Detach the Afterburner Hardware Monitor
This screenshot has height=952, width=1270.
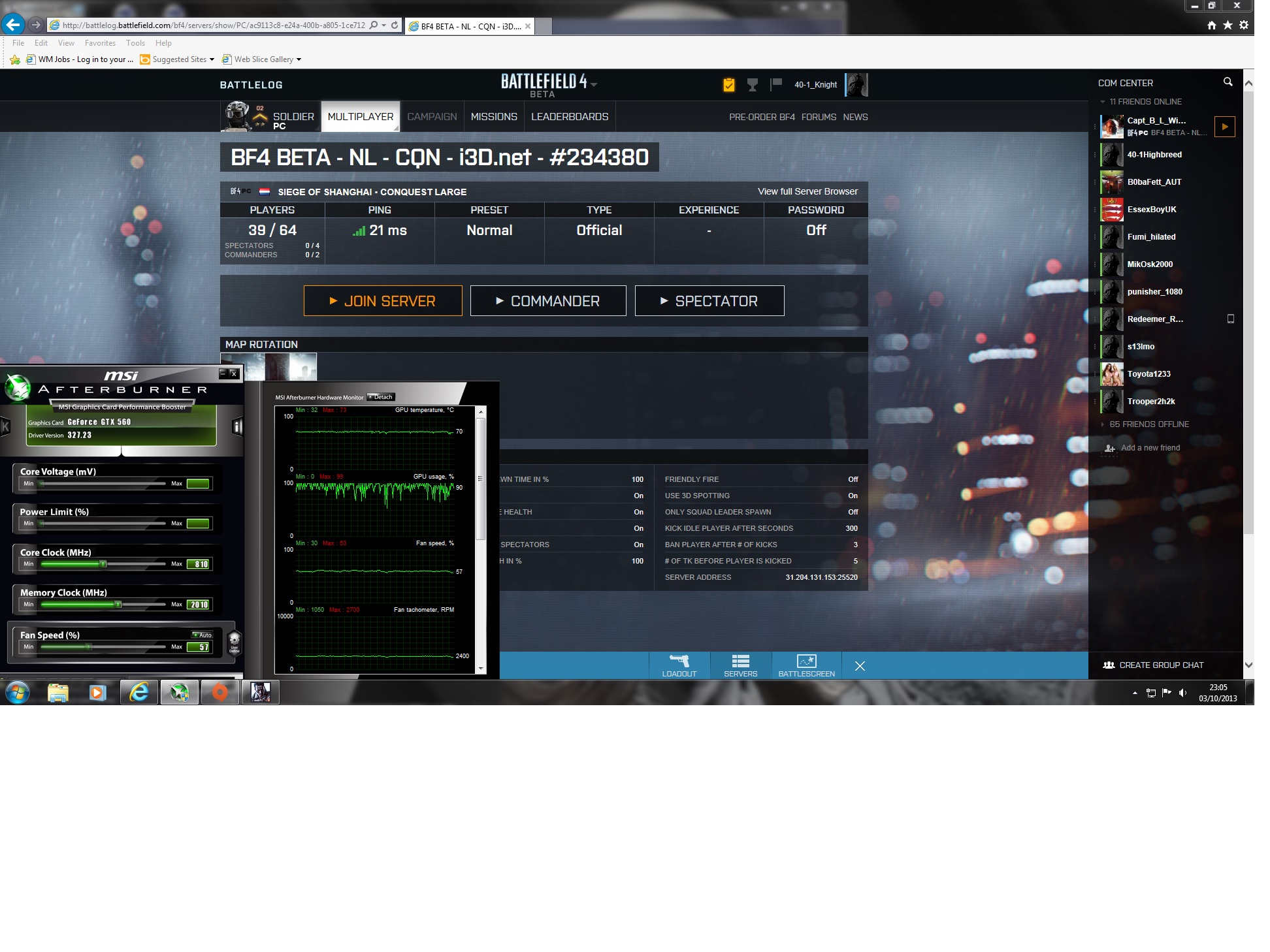381,397
